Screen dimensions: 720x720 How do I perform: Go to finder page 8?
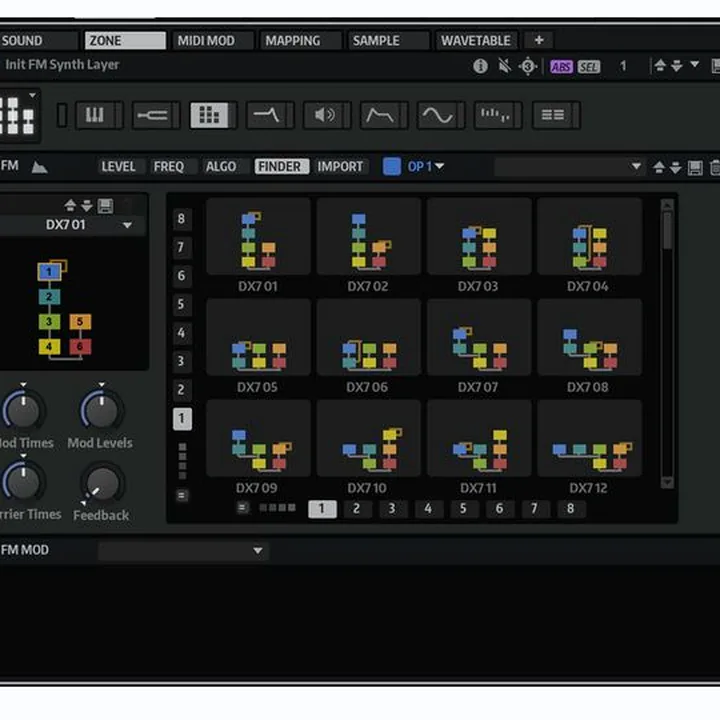[570, 508]
